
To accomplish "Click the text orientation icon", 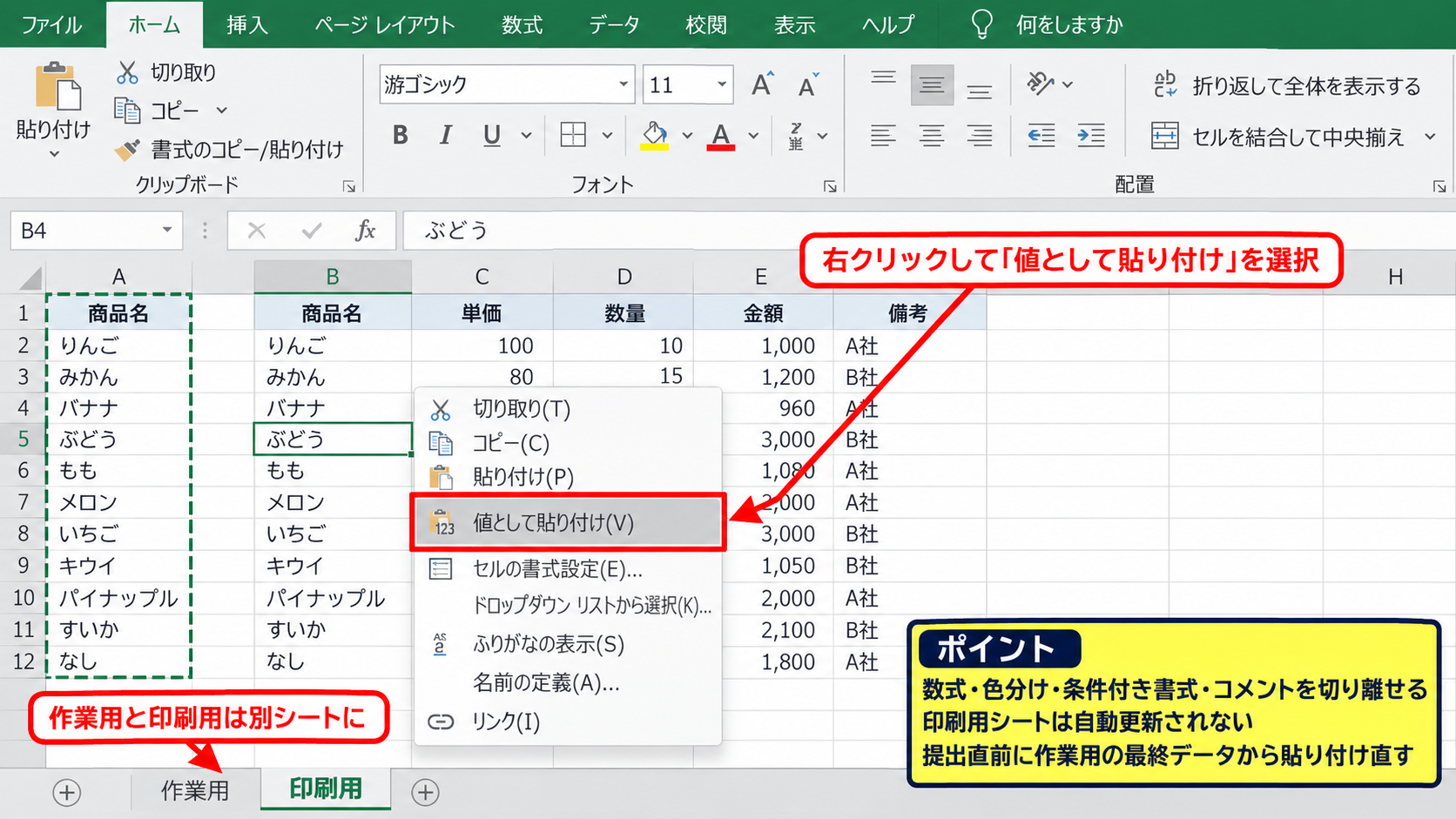I will [x=1040, y=84].
